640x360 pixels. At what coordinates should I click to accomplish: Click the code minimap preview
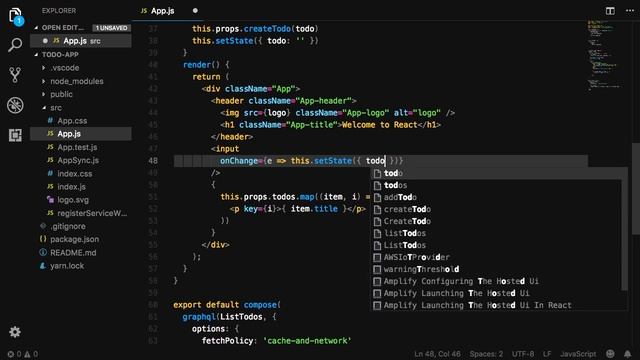point(604,55)
